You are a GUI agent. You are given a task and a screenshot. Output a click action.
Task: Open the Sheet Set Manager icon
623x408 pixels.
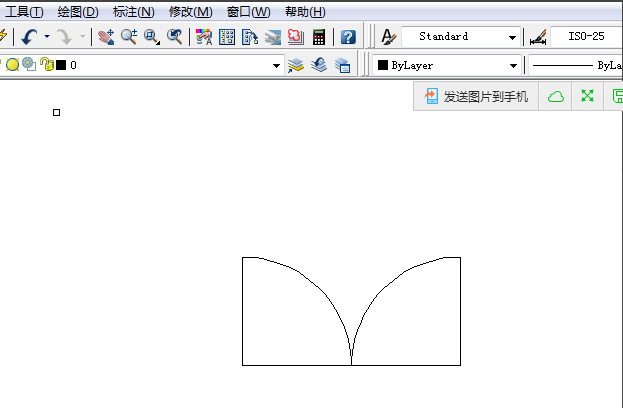pos(273,37)
